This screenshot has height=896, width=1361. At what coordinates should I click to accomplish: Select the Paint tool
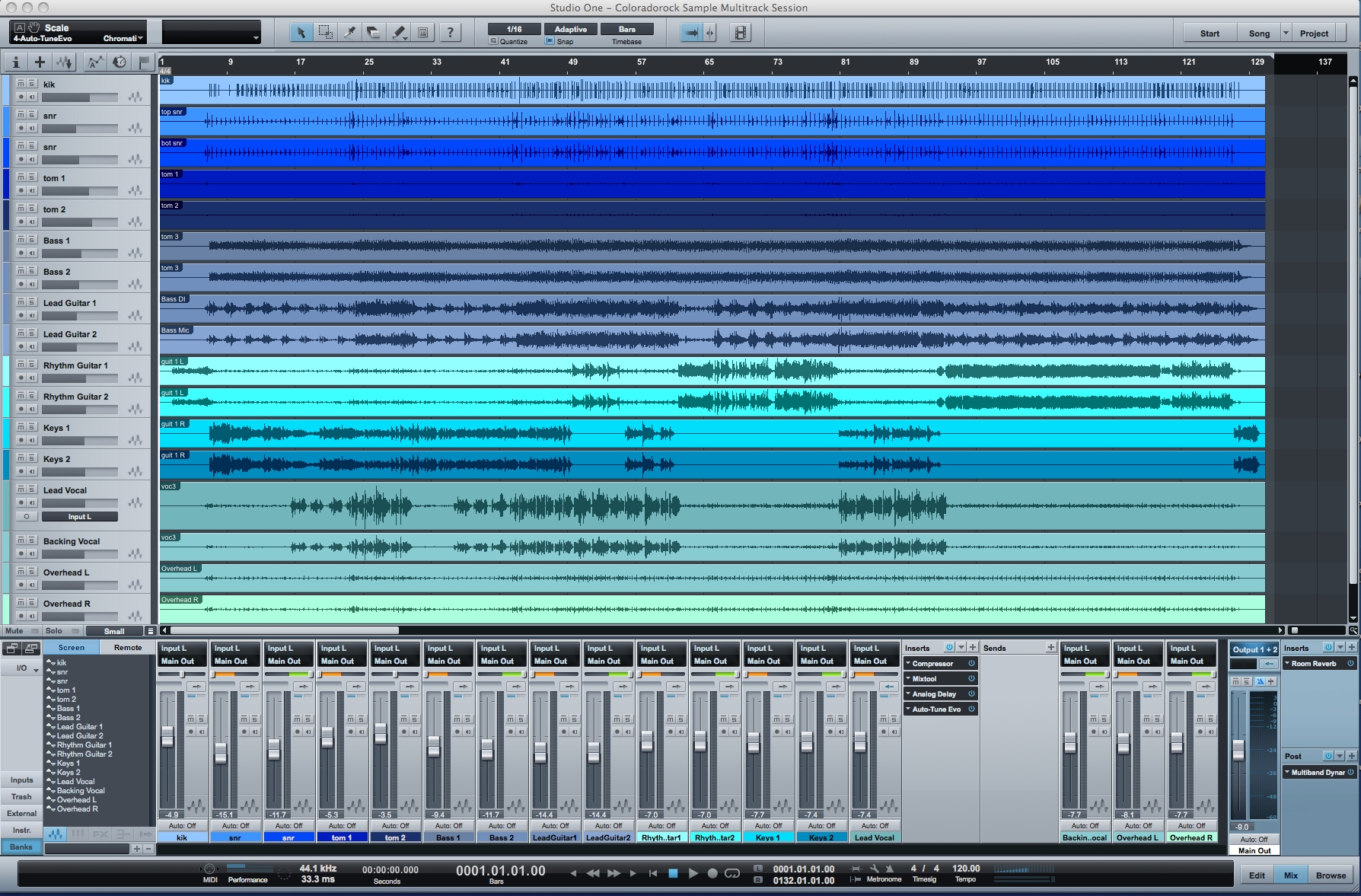[398, 32]
